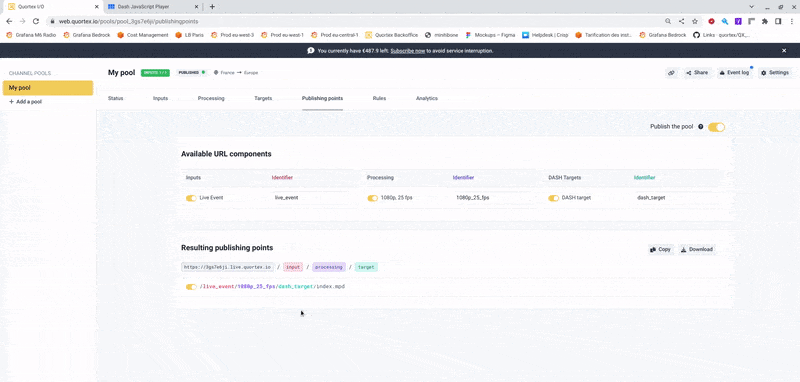Screen dimensions: 800x382
Task: Switch to the Inputs tab
Action: 160,98
